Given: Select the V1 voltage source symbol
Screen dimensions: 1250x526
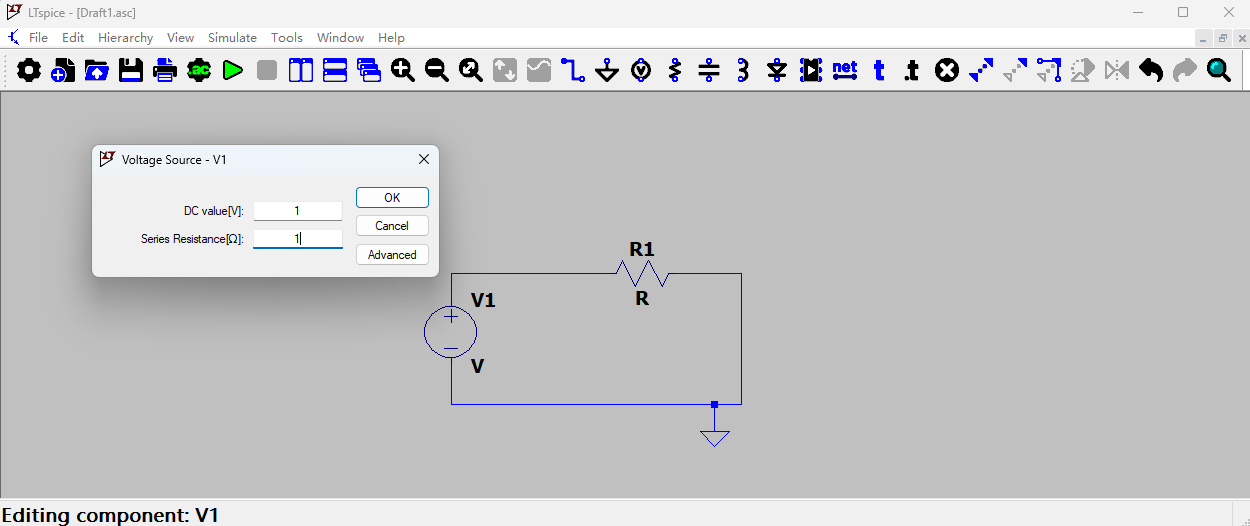Looking at the screenshot, I should coord(451,333).
